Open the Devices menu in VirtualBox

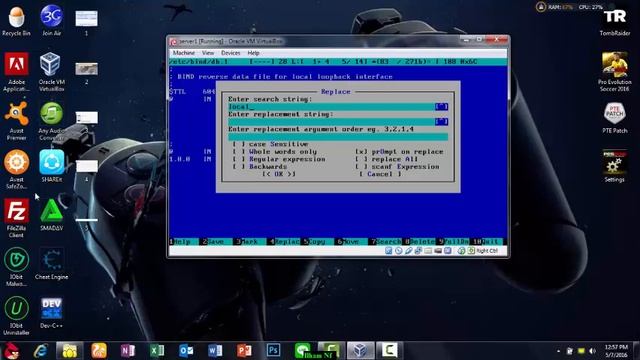point(231,53)
